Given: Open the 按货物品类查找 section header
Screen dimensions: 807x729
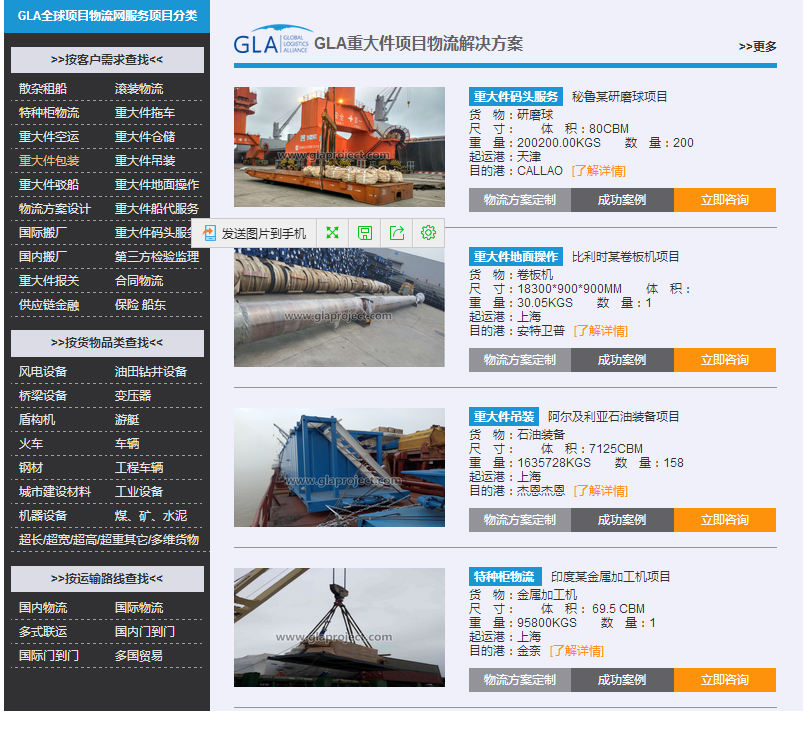Looking at the screenshot, I should click(x=106, y=343).
